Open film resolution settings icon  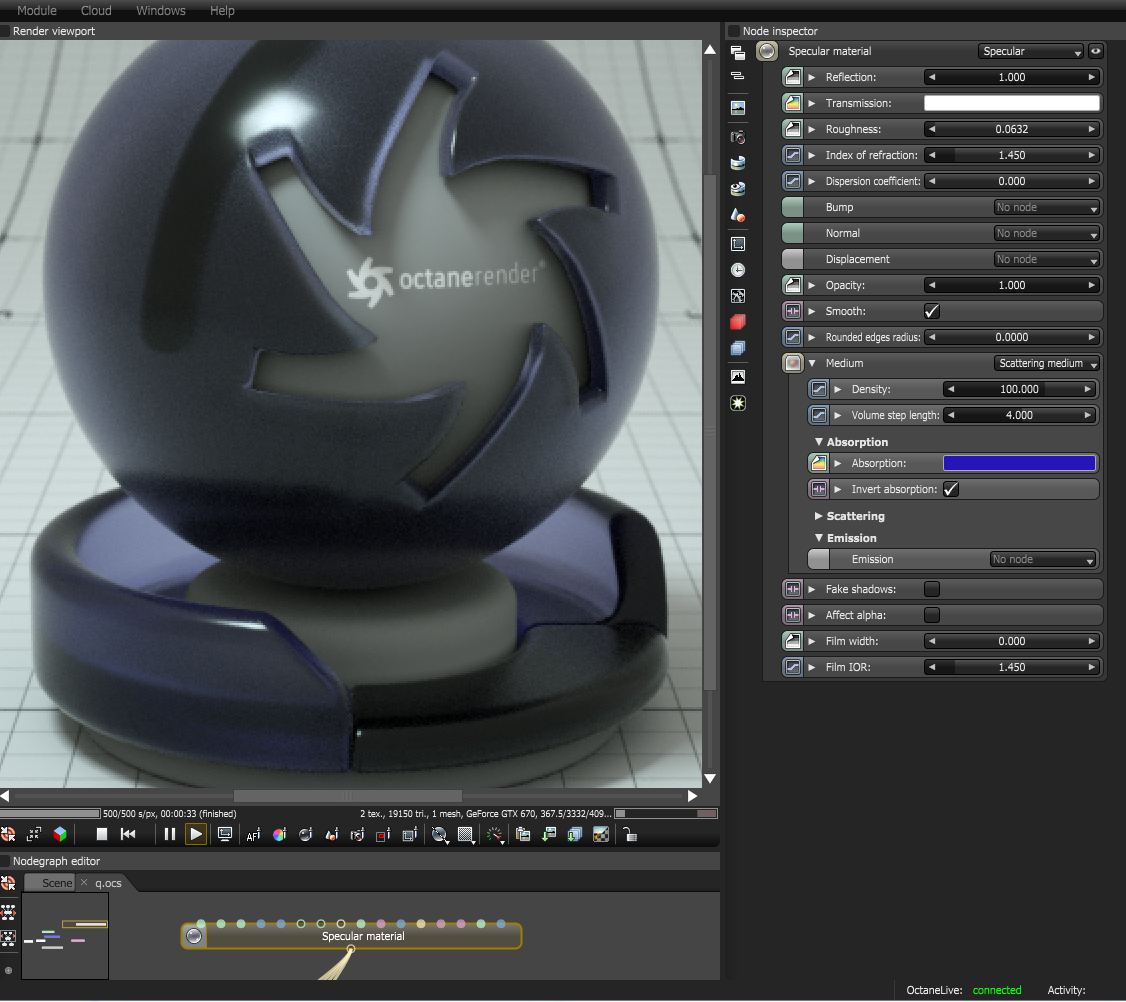[x=738, y=243]
